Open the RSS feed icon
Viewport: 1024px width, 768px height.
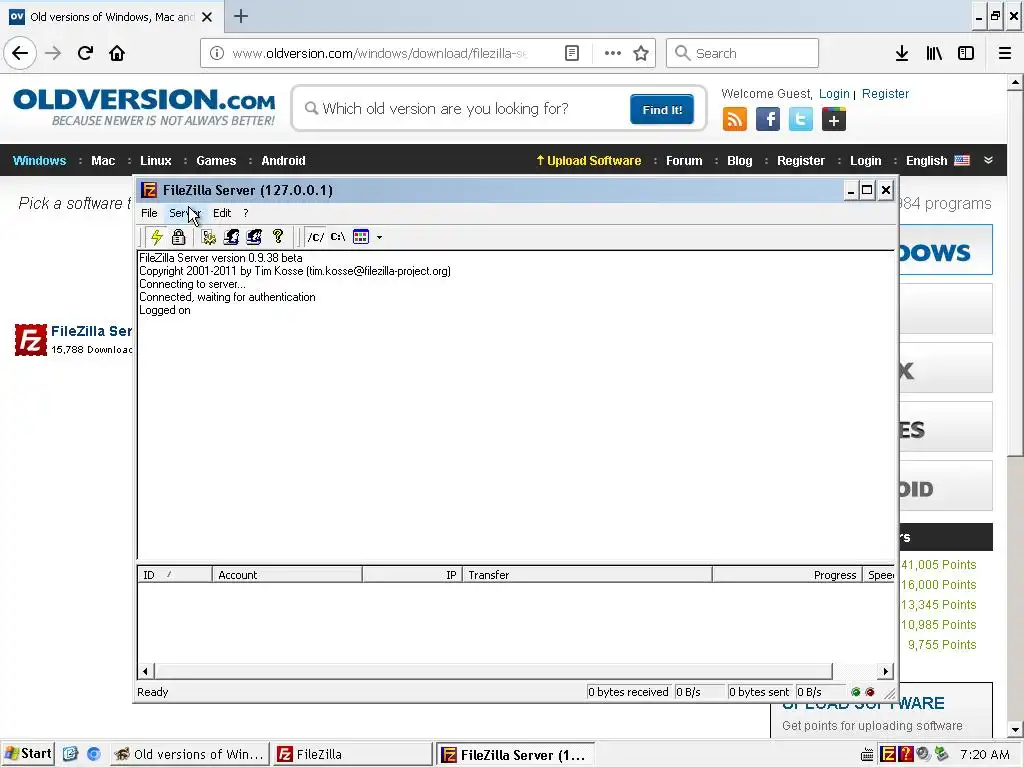coord(735,120)
